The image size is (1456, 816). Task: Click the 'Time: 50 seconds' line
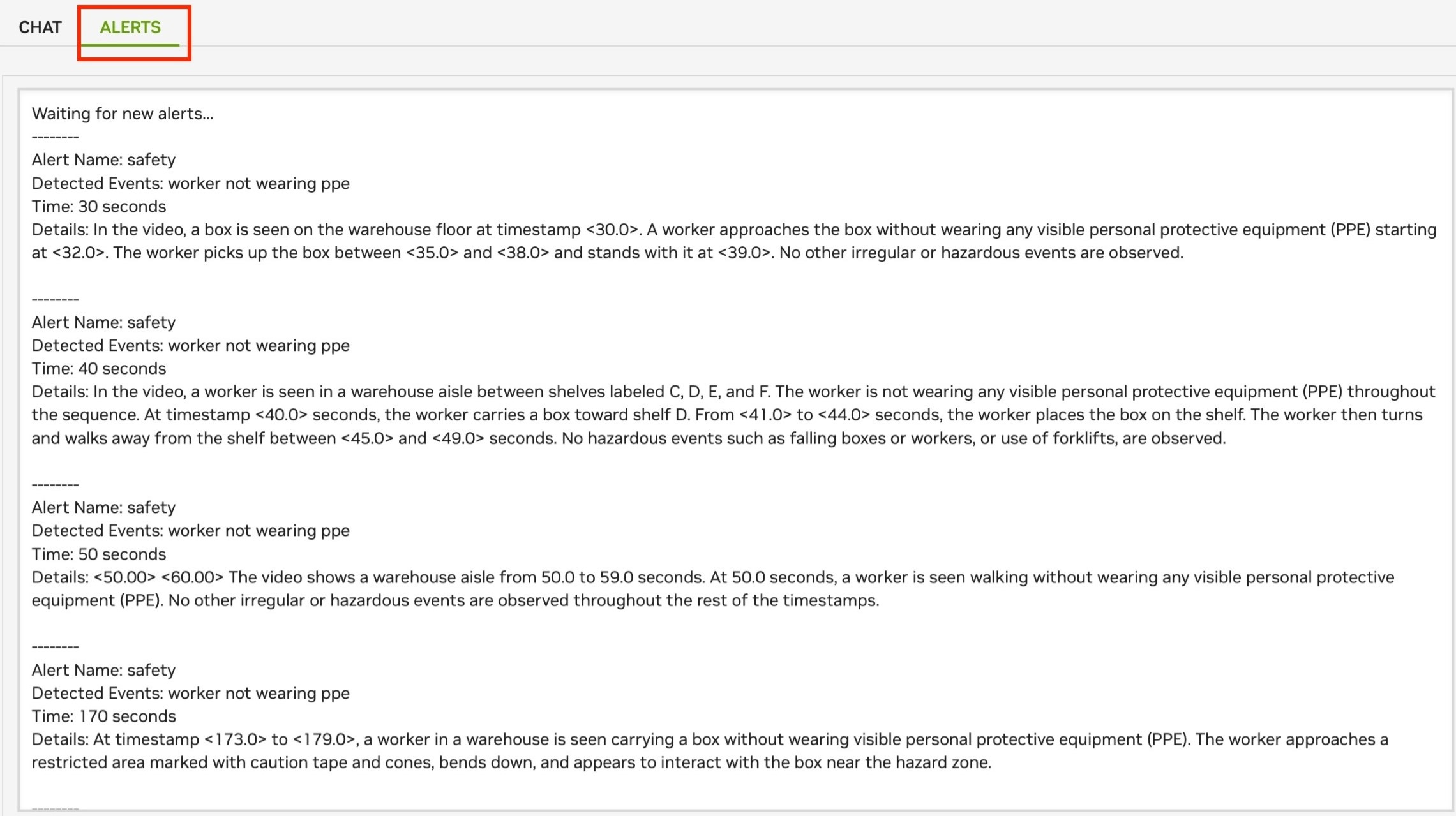point(99,554)
